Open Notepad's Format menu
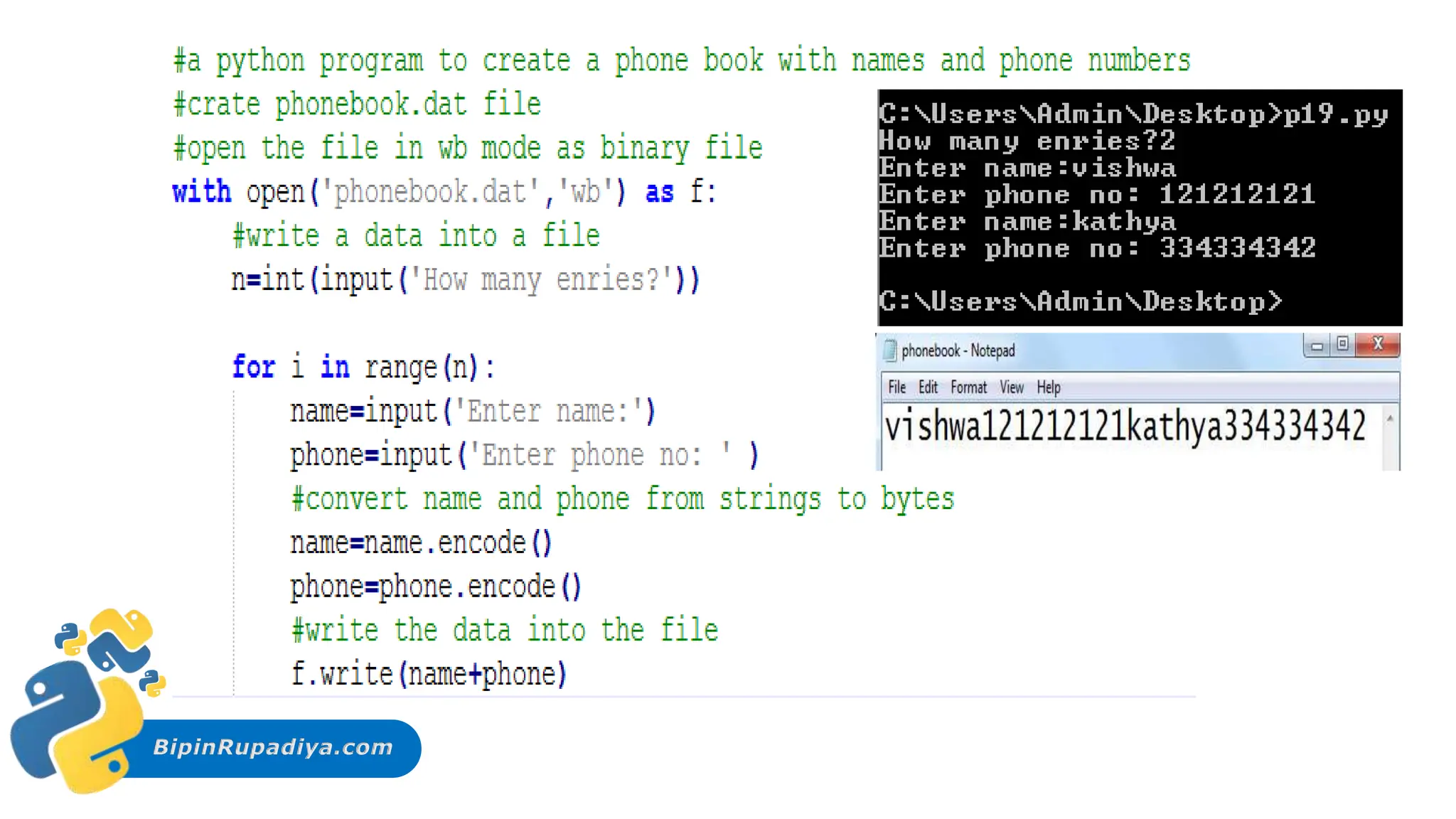 pos(968,387)
